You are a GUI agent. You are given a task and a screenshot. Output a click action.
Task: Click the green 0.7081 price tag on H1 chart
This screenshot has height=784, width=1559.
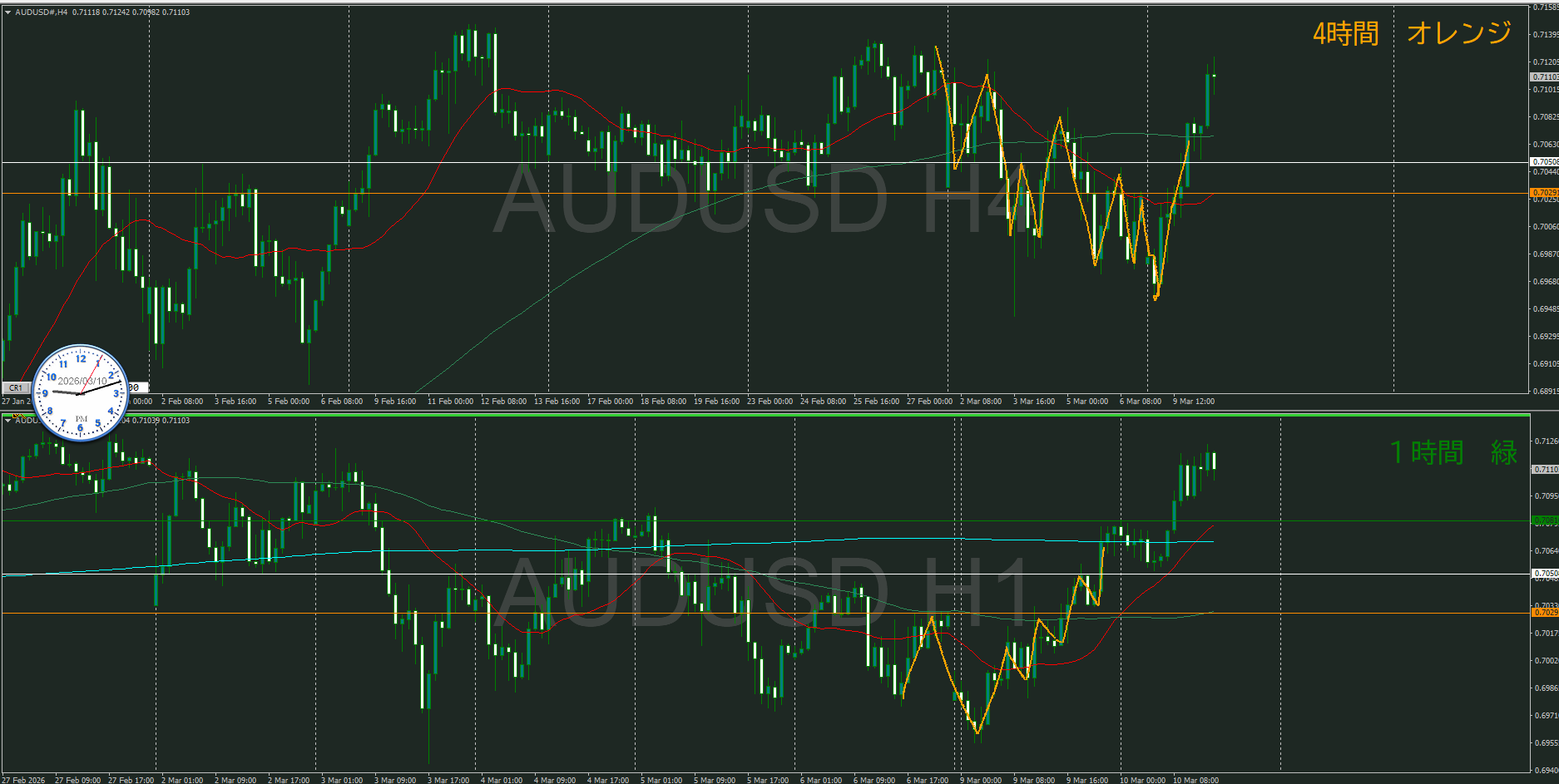[x=1545, y=521]
